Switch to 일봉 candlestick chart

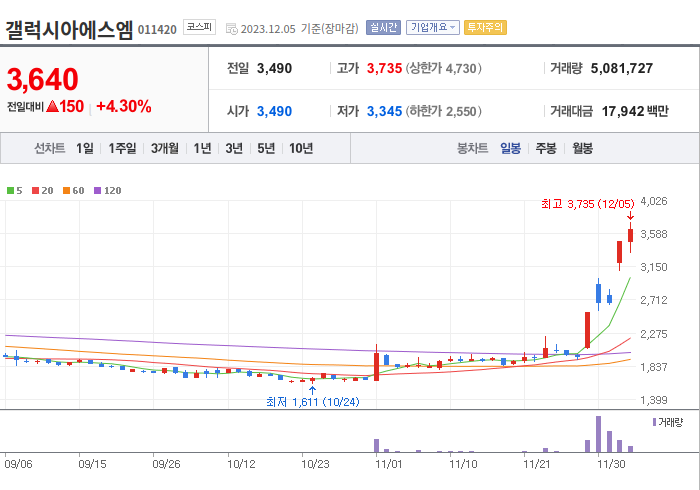[x=510, y=148]
